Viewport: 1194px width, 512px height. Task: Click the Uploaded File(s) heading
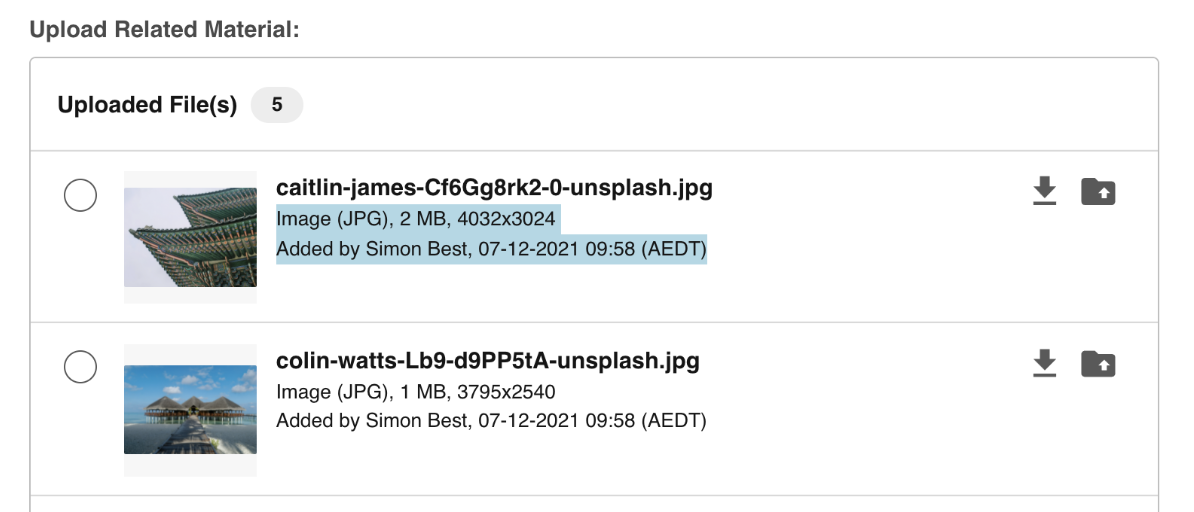coord(147,105)
